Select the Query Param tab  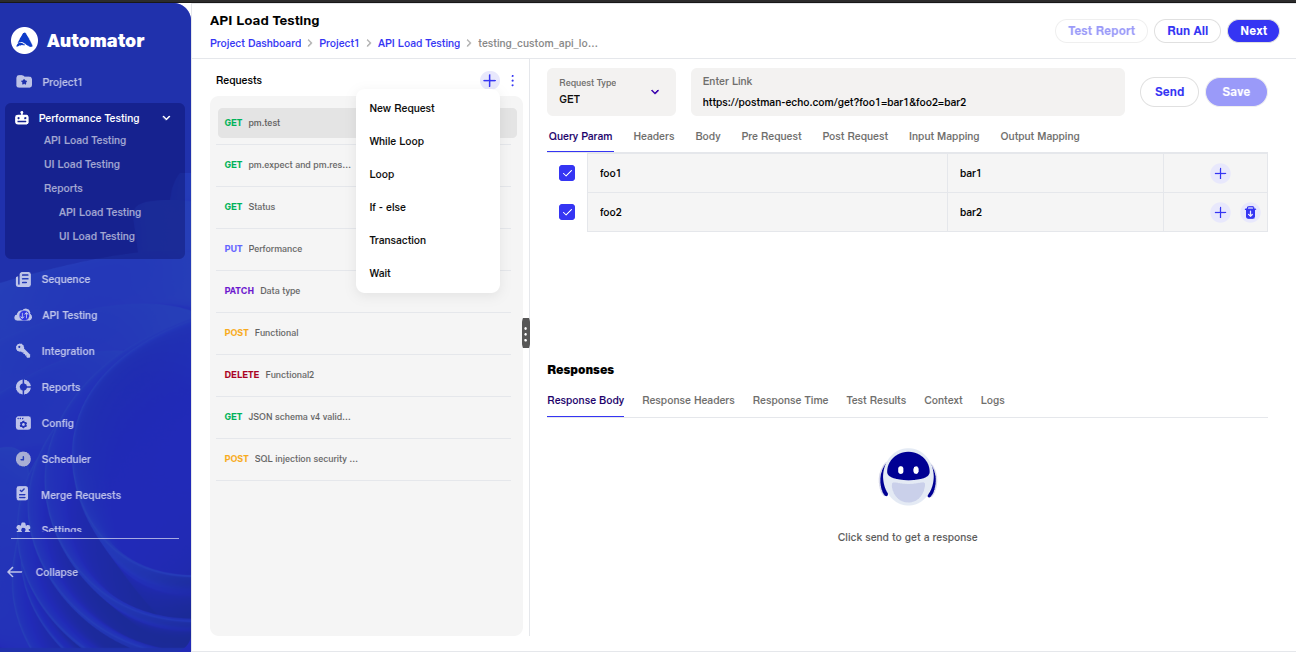(580, 136)
